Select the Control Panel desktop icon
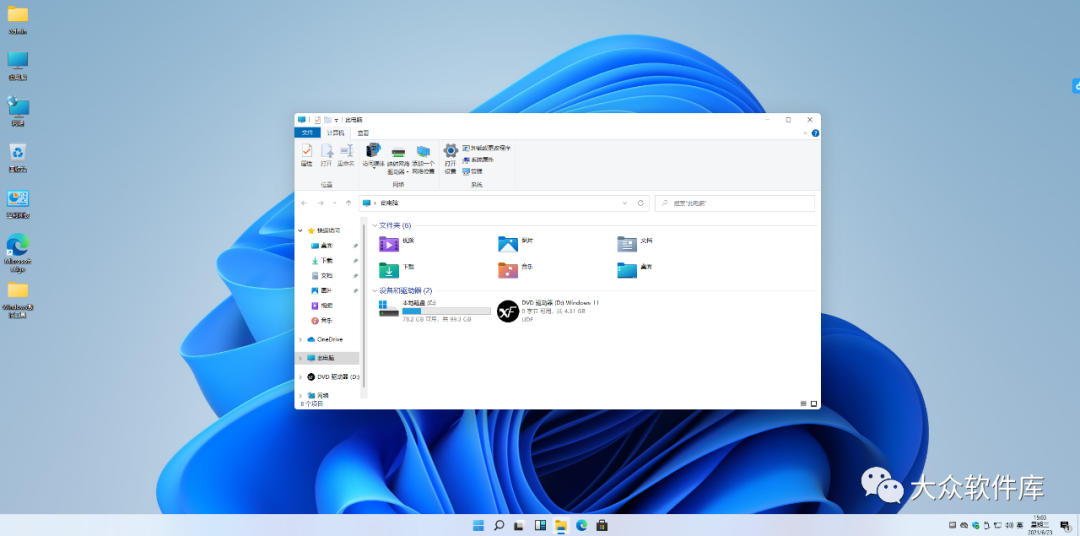The image size is (1080, 536). 18,205
